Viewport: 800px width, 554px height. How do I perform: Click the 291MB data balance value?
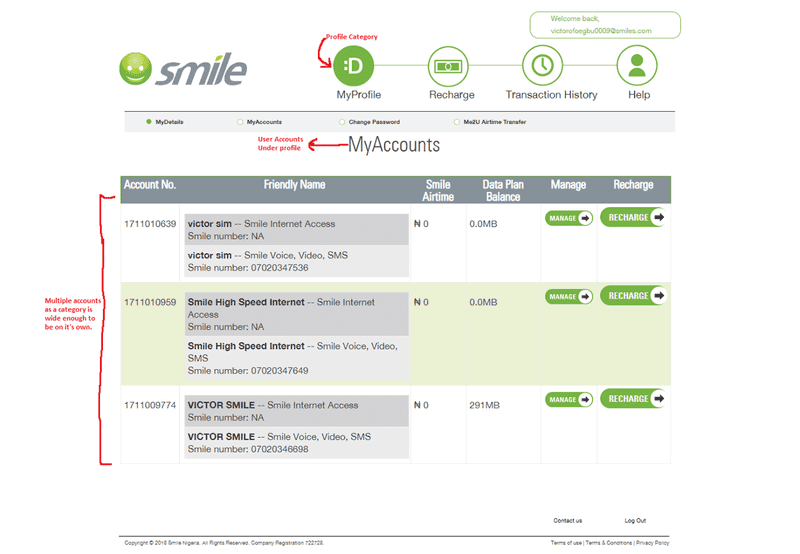(x=484, y=406)
